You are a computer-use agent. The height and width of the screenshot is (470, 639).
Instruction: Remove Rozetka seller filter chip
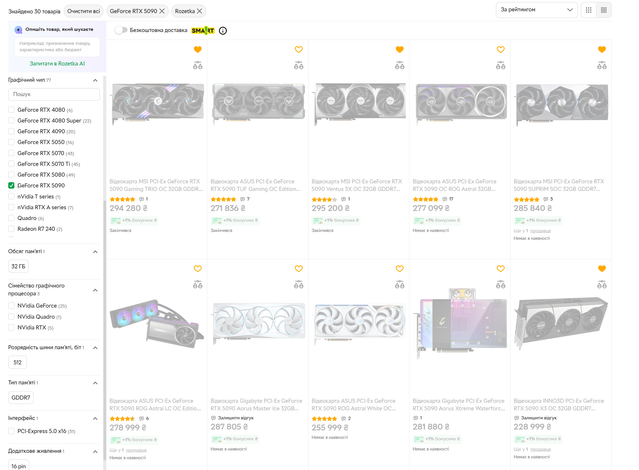pyautogui.click(x=200, y=11)
